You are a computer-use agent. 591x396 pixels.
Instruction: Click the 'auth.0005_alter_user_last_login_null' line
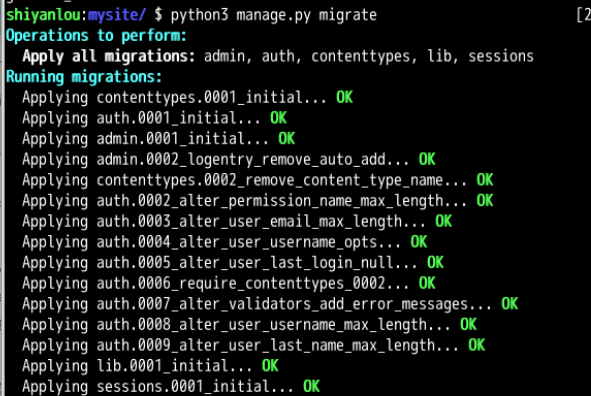233,263
